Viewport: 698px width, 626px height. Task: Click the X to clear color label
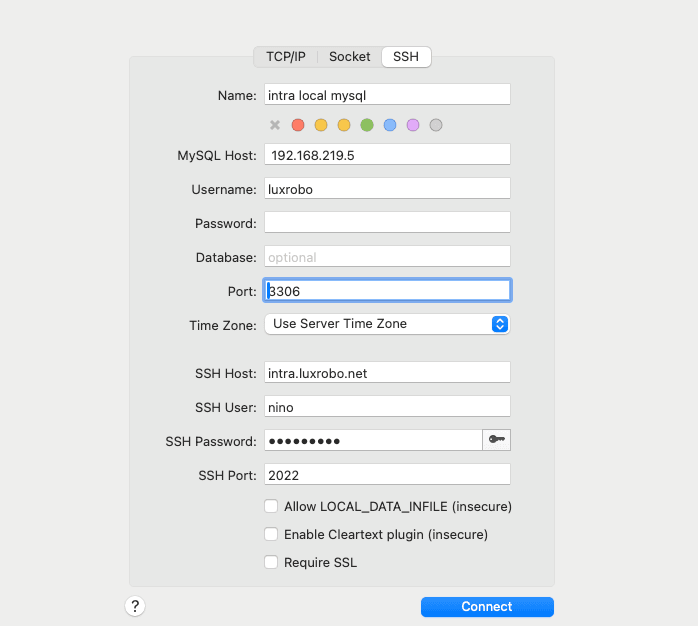pyautogui.click(x=275, y=125)
